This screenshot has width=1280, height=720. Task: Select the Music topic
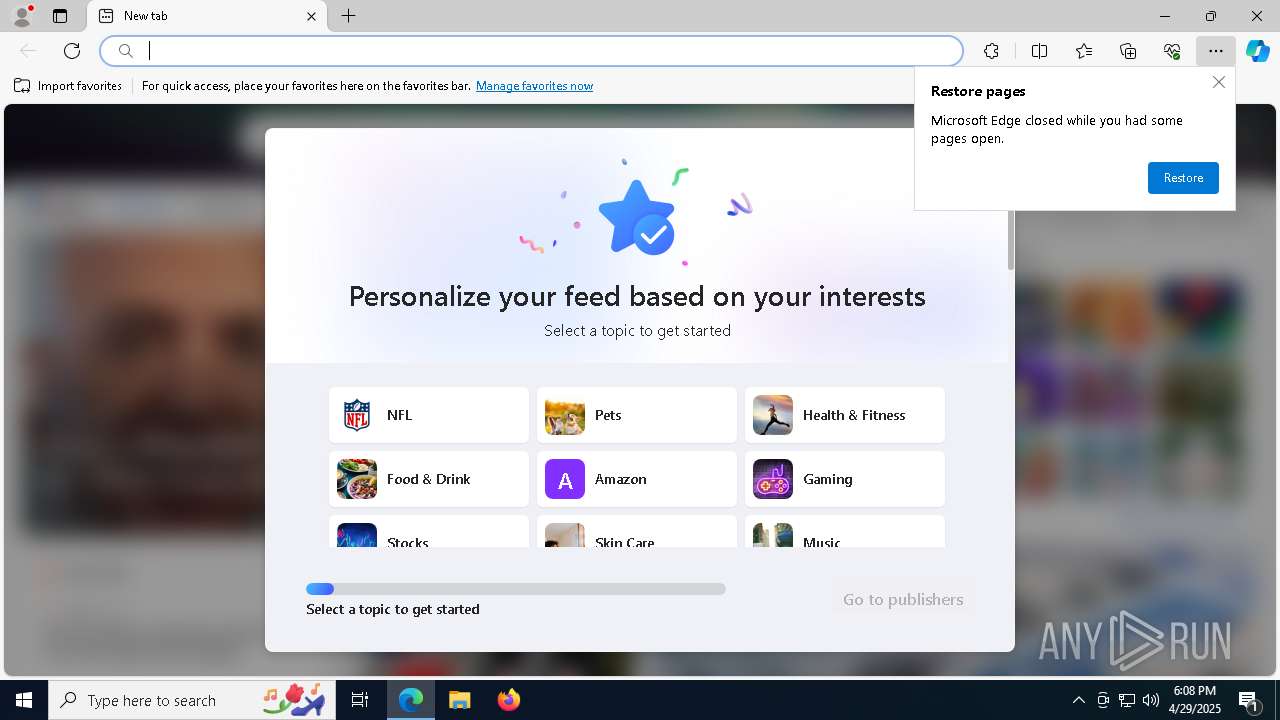845,532
